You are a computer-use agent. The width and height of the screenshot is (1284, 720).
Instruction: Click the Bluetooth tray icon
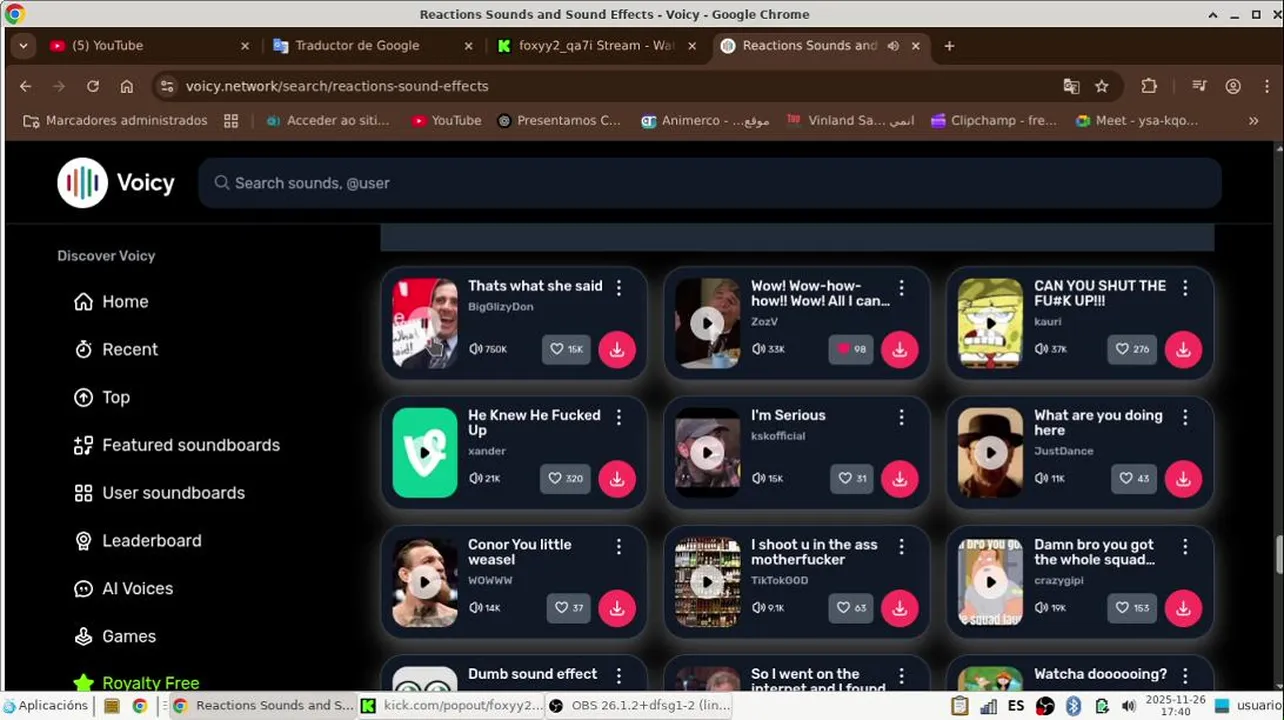[x=1074, y=706]
